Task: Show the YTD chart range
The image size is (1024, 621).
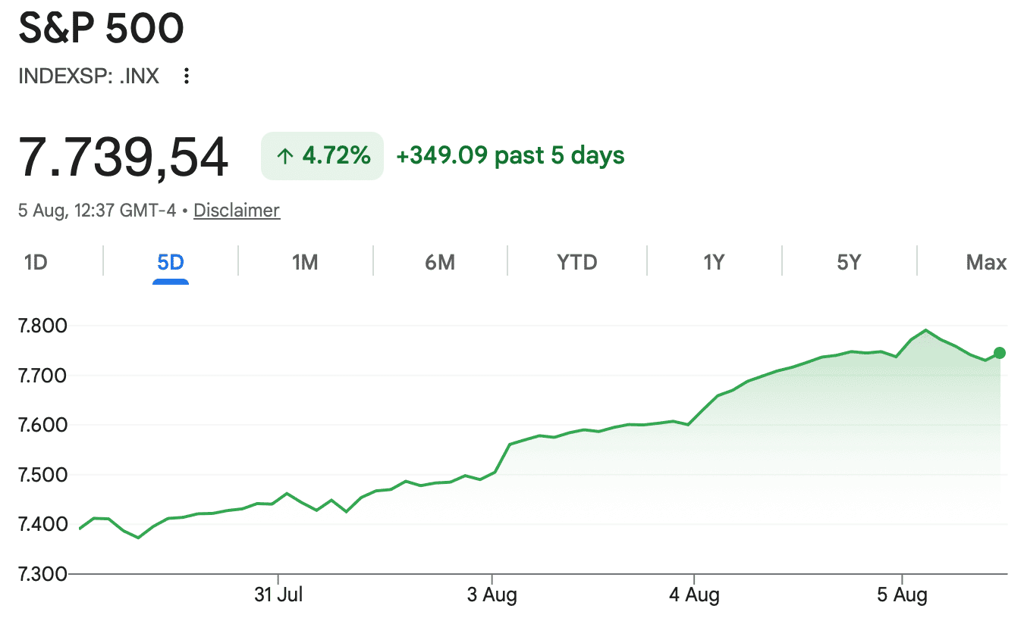Action: (577, 263)
